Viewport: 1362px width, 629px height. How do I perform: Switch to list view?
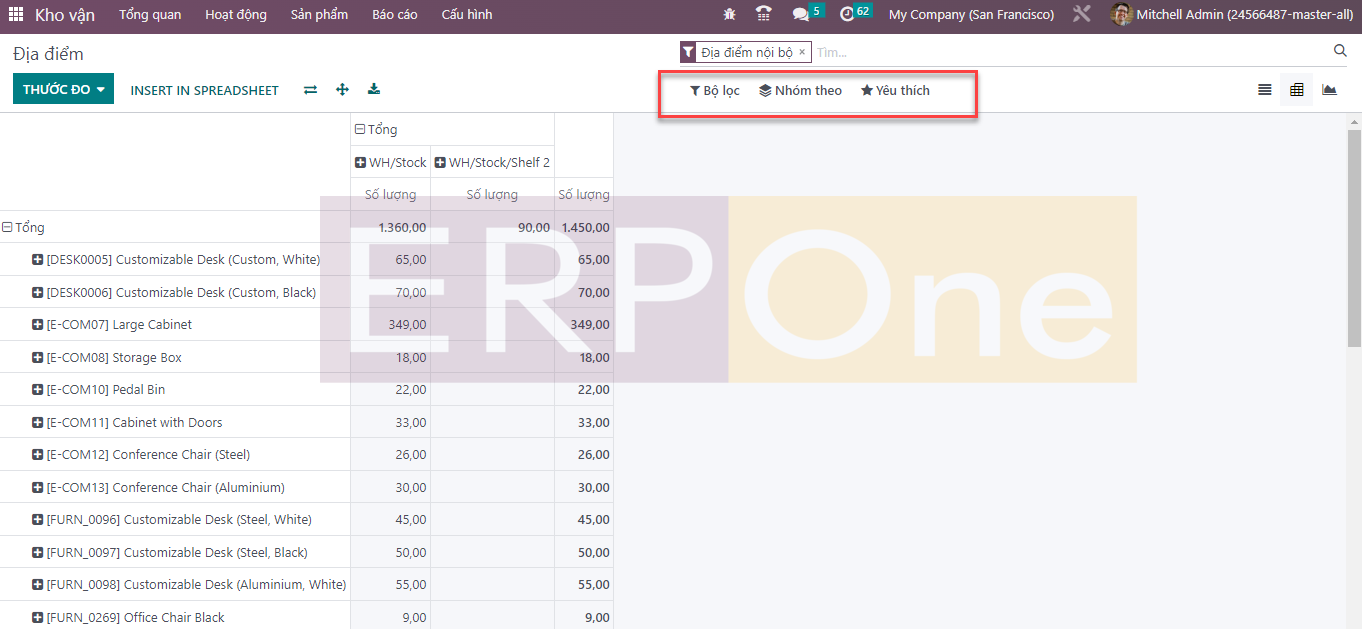click(x=1265, y=90)
